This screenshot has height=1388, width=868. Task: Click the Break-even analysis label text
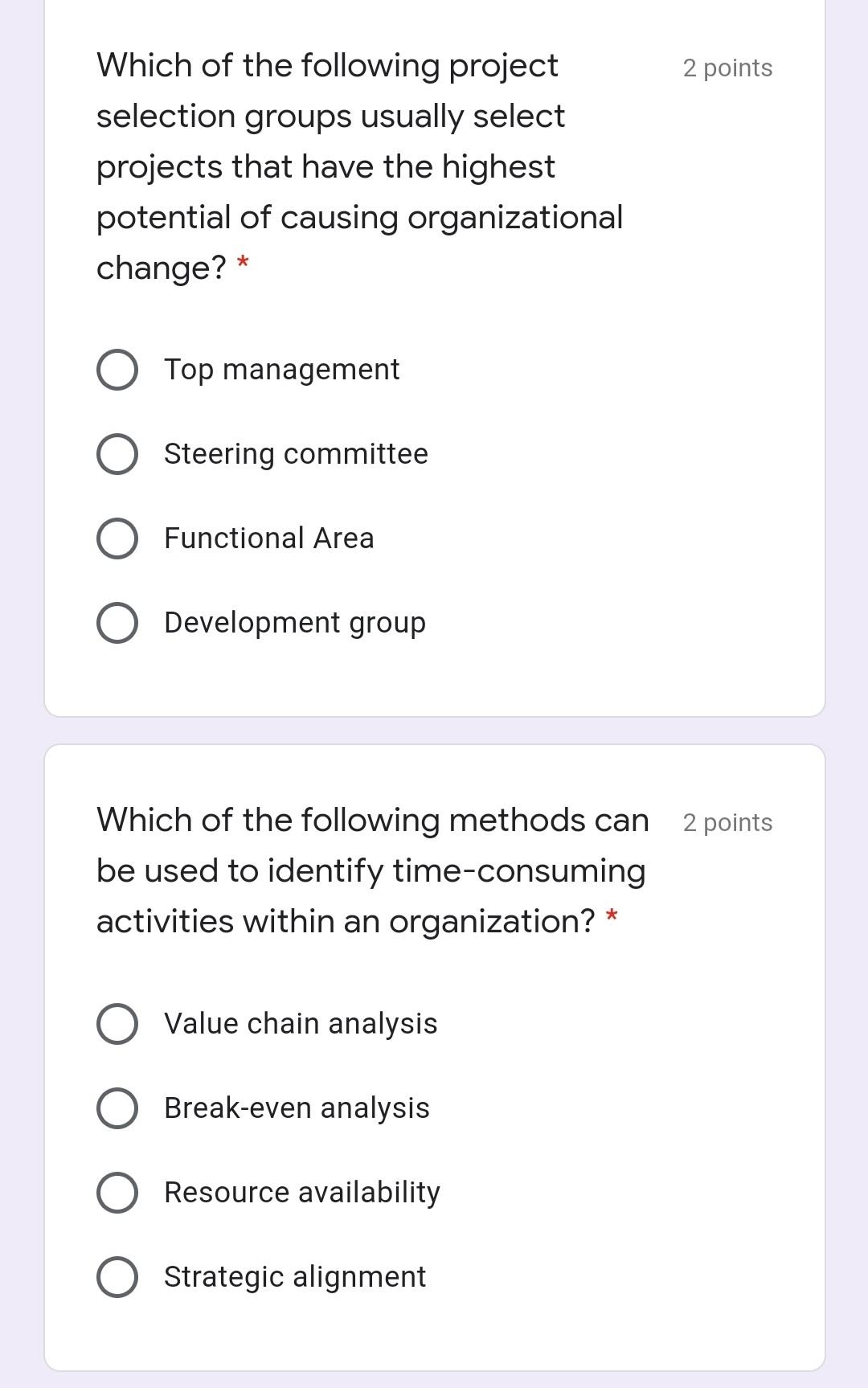point(296,1108)
